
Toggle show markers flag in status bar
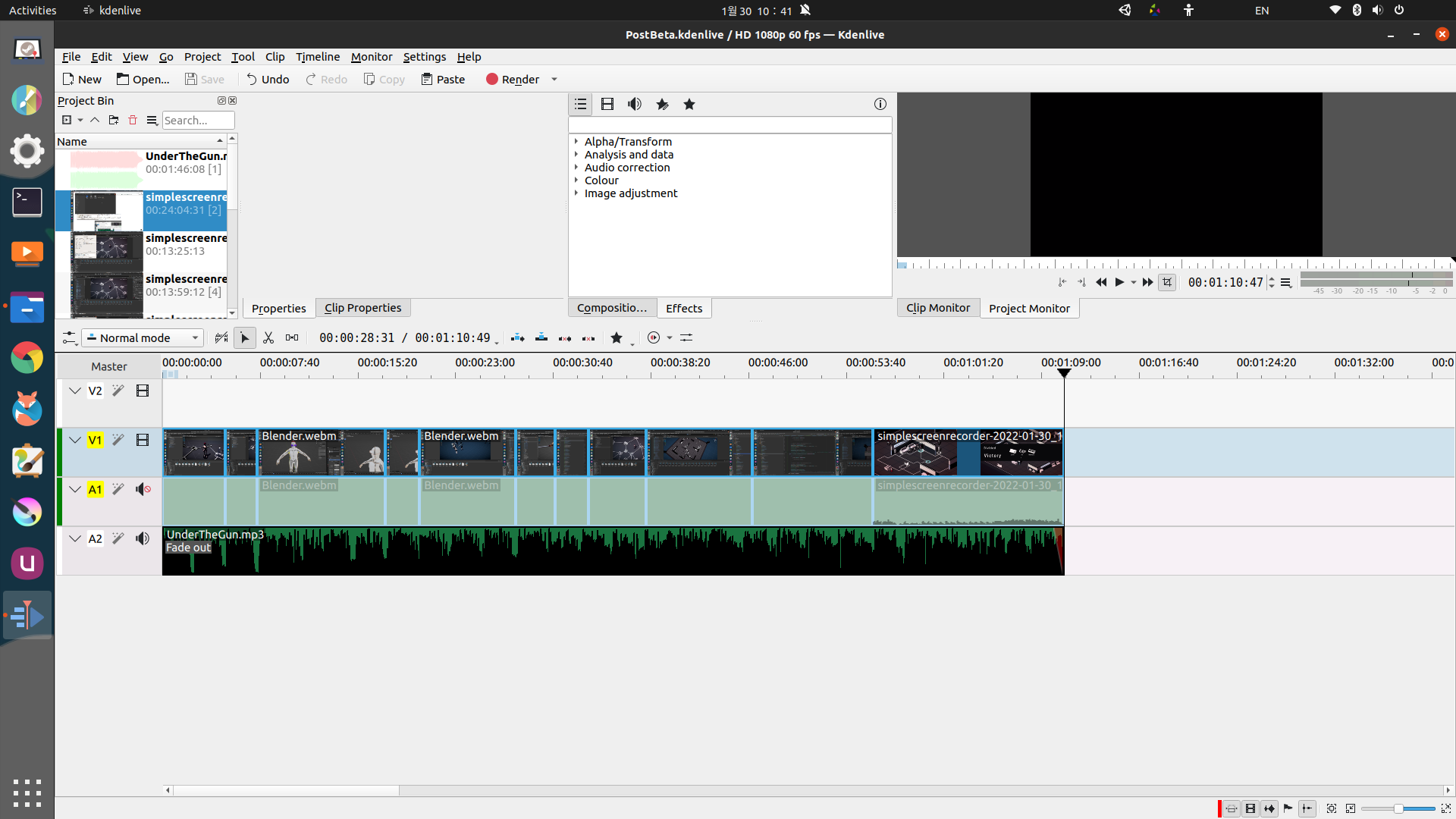(x=1288, y=808)
